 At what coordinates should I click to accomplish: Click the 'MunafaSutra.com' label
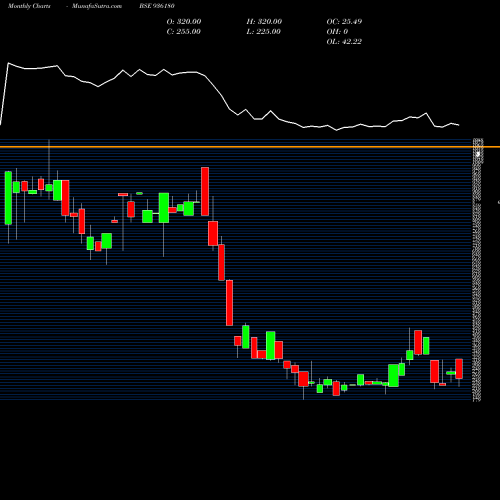[97, 6]
